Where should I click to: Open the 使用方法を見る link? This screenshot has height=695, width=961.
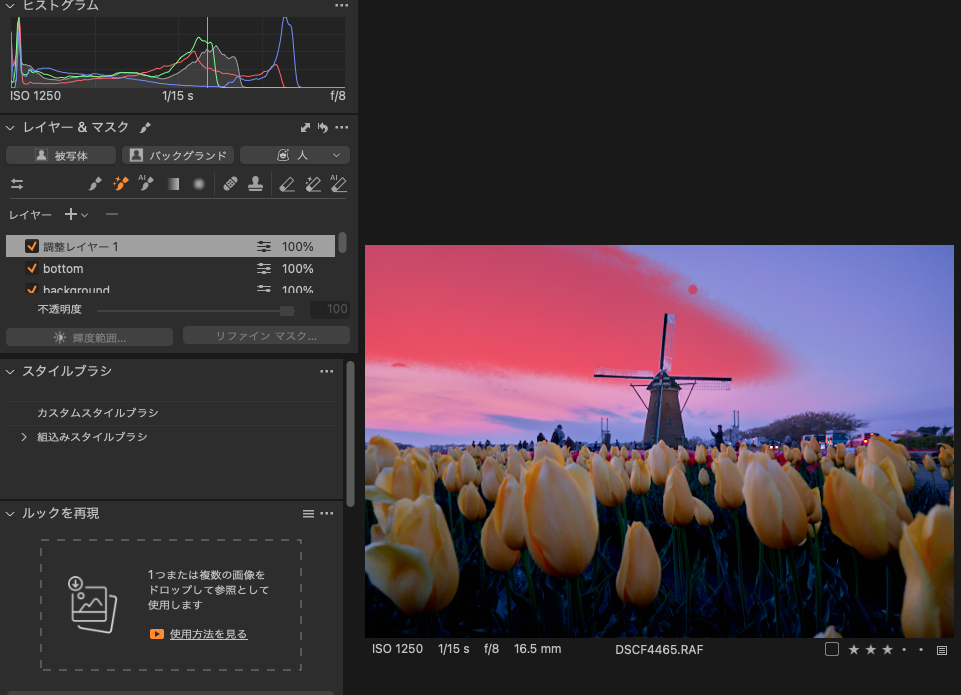click(x=208, y=634)
